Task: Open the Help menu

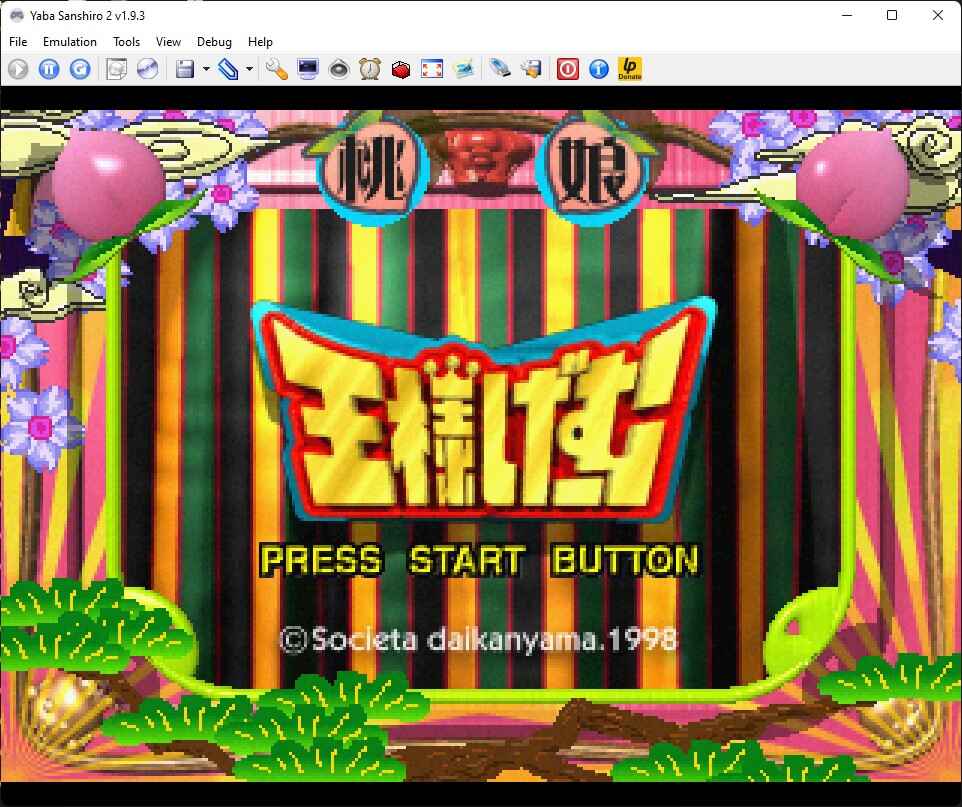Action: click(x=260, y=42)
